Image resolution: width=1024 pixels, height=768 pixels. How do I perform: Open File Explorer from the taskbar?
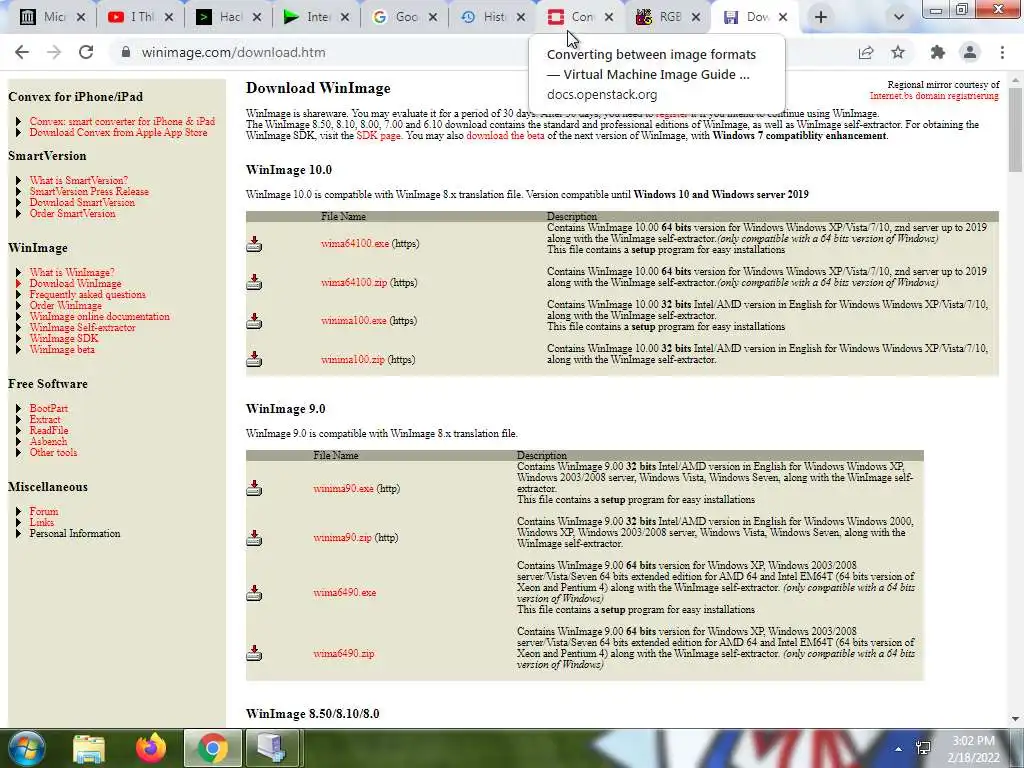89,748
